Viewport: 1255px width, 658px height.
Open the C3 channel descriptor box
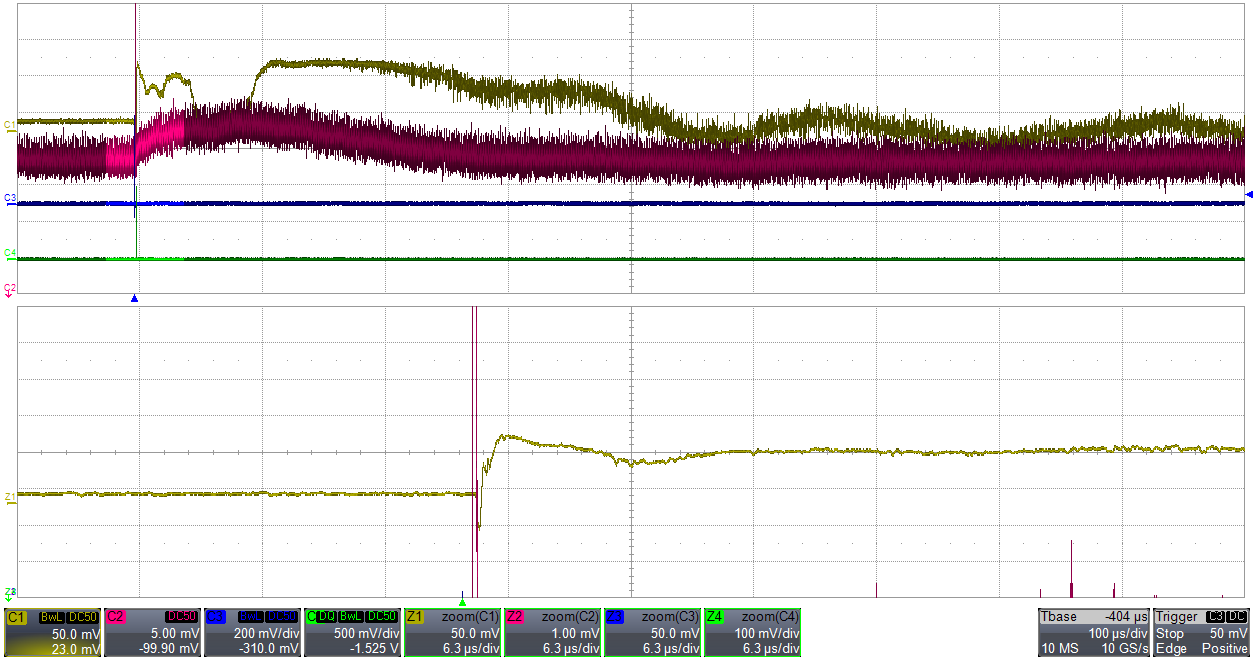253,633
